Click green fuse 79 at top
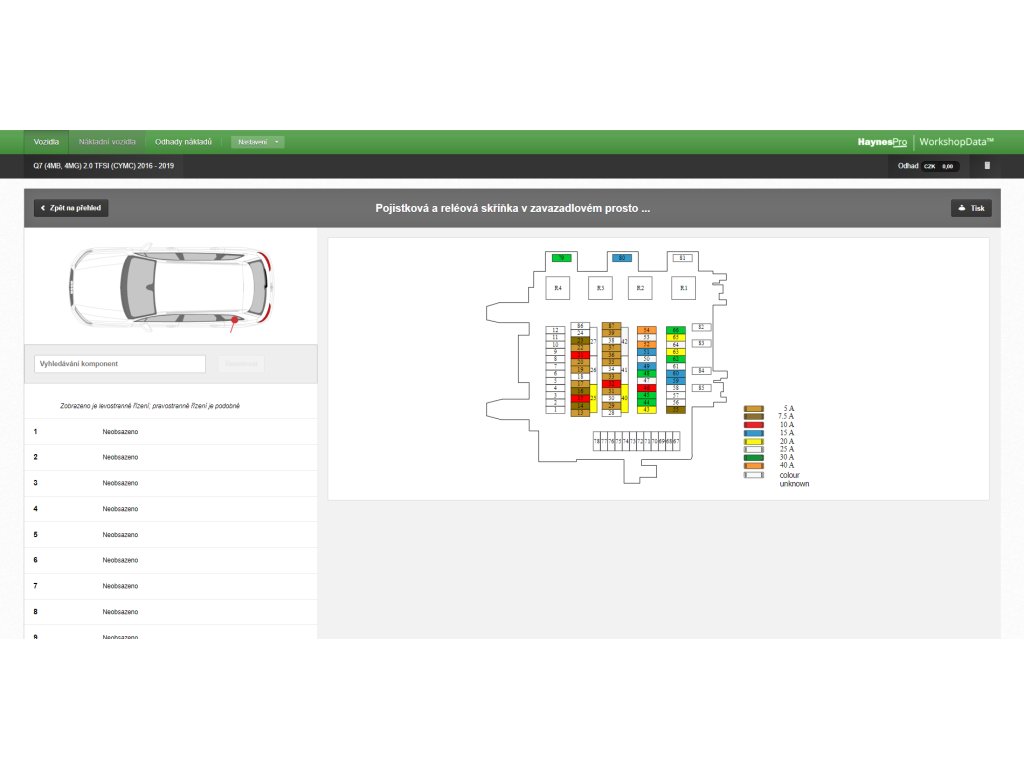1024x768 pixels. click(561, 258)
